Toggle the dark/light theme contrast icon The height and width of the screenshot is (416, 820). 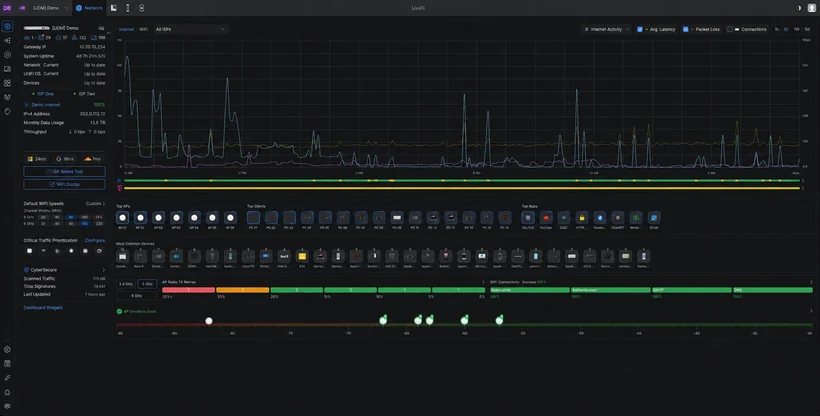click(x=799, y=8)
